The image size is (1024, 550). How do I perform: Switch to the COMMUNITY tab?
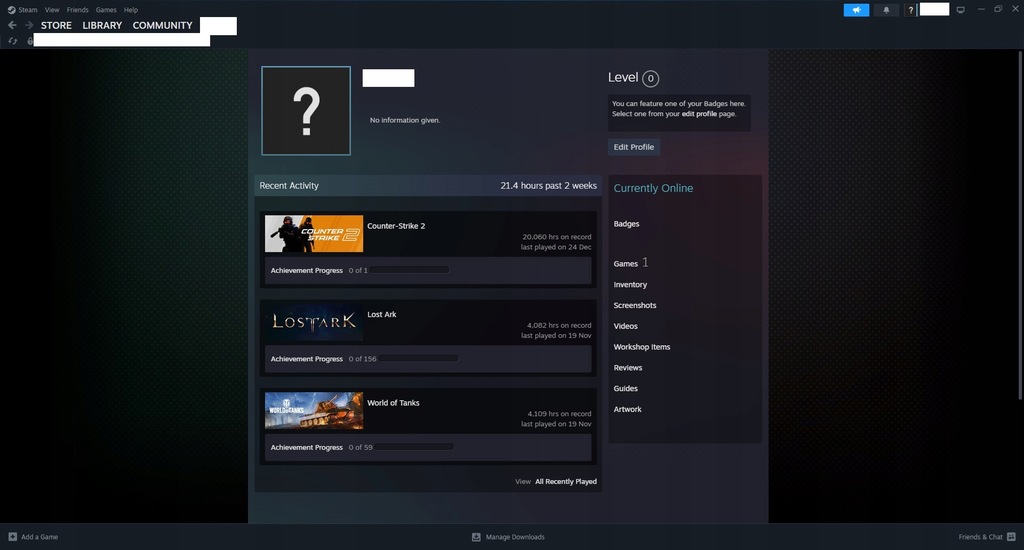pos(163,25)
